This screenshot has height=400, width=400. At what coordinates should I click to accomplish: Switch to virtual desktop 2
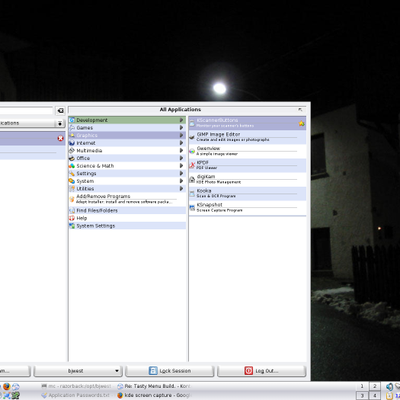(x=375, y=387)
